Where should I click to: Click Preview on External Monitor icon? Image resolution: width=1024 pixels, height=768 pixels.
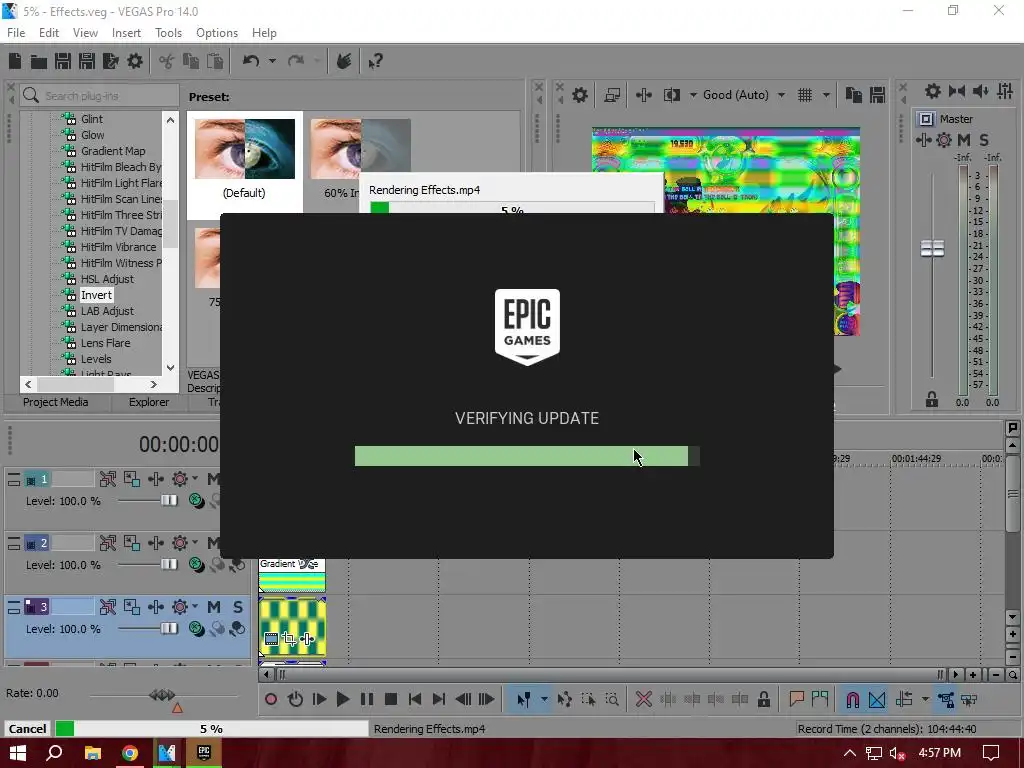[x=612, y=95]
